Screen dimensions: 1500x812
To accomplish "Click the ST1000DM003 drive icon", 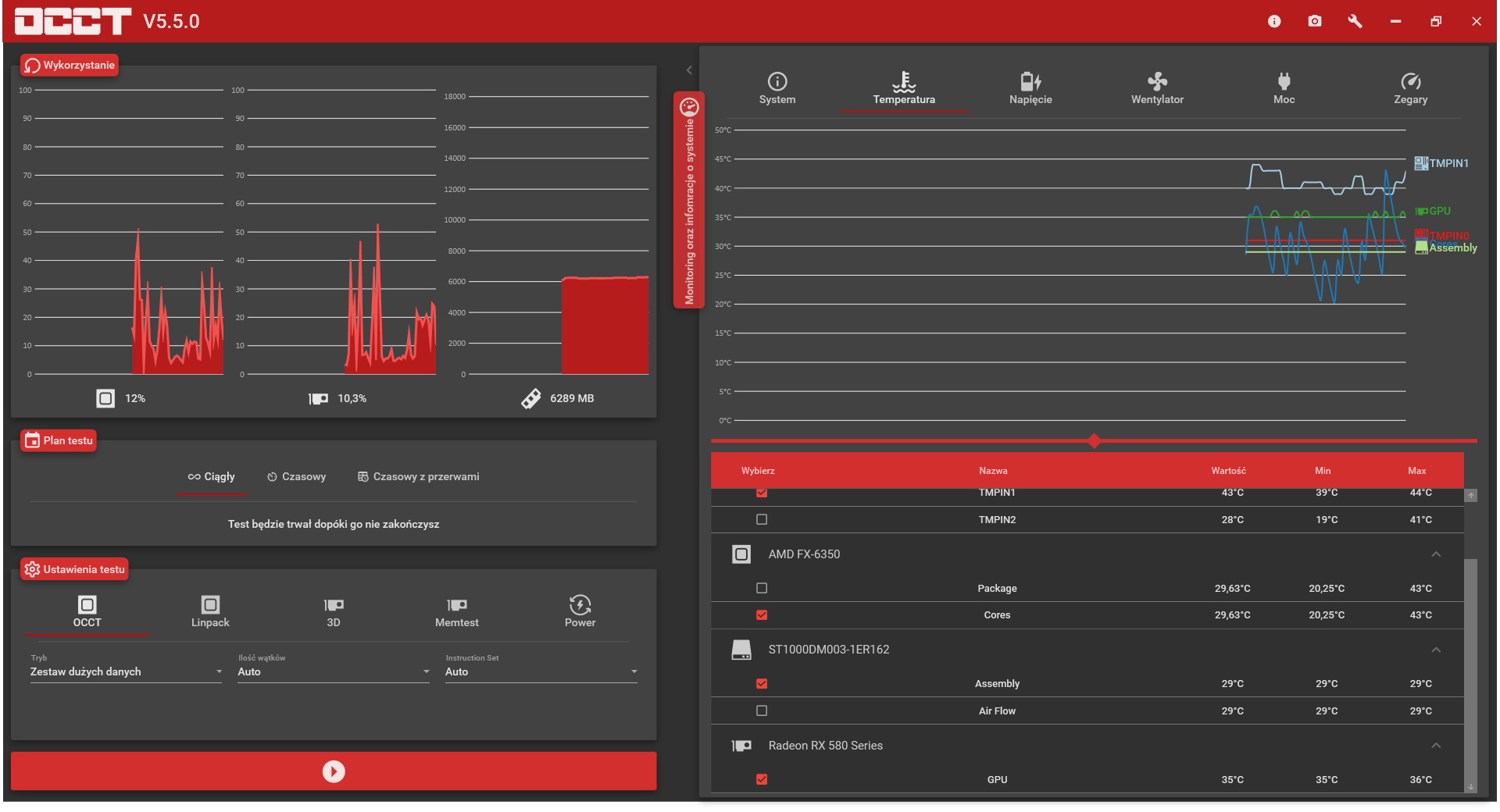I will 741,650.
